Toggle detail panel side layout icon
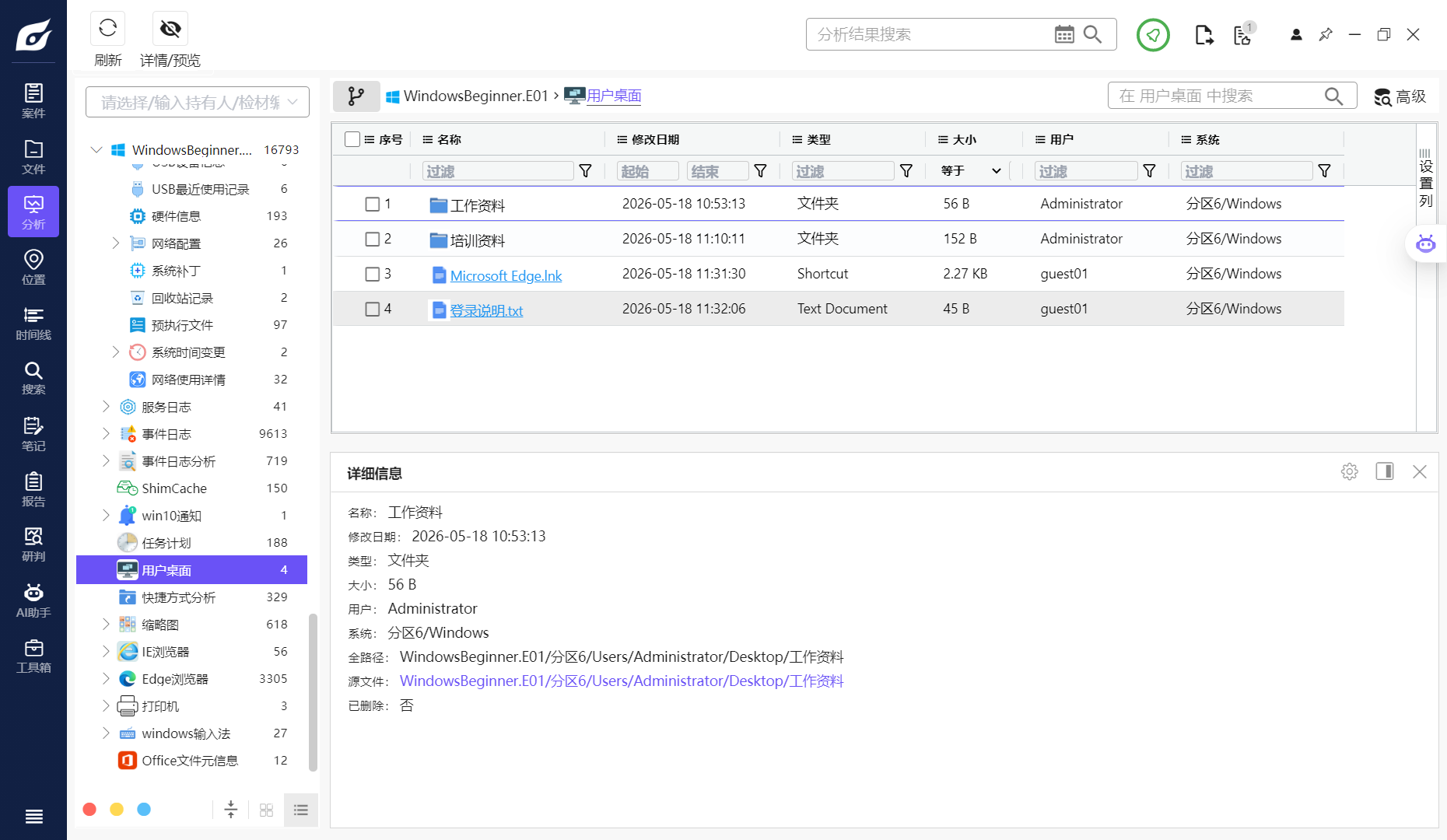Image resolution: width=1447 pixels, height=840 pixels. point(1385,471)
